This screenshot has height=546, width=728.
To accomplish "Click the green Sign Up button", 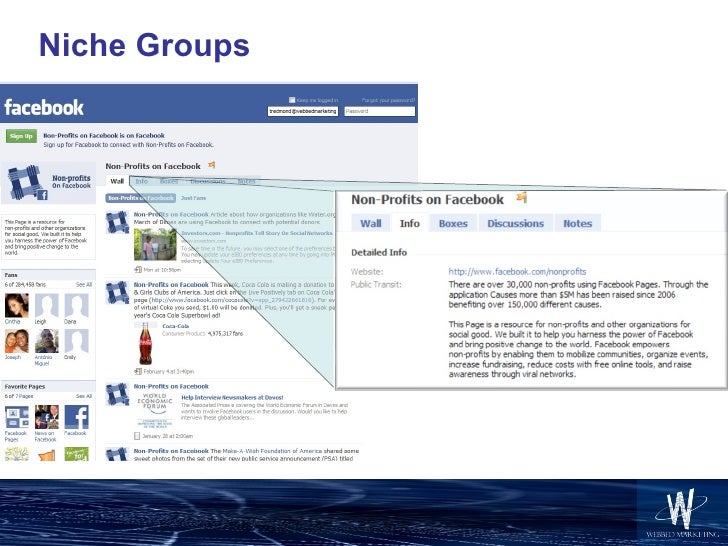I will [21, 136].
